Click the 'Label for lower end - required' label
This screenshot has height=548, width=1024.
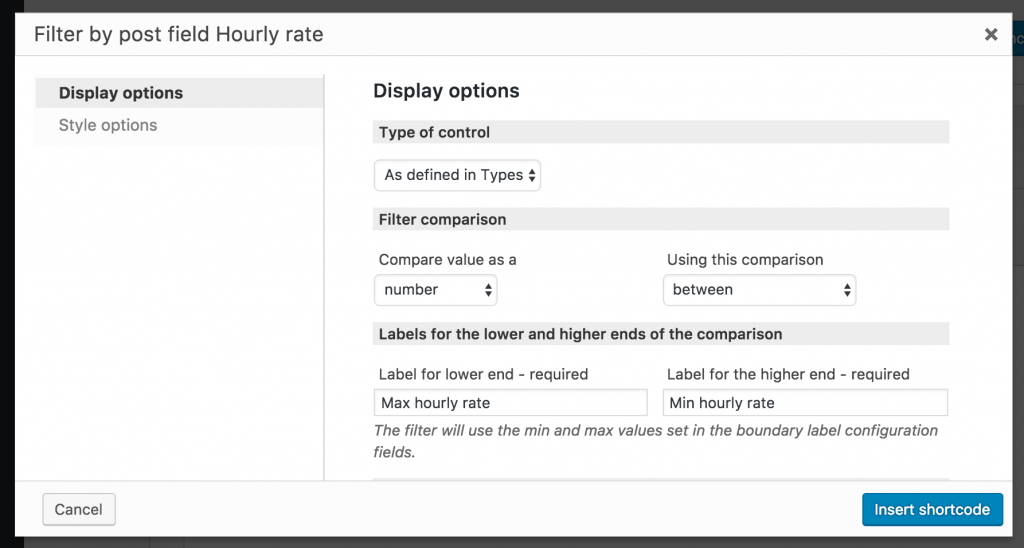point(483,374)
